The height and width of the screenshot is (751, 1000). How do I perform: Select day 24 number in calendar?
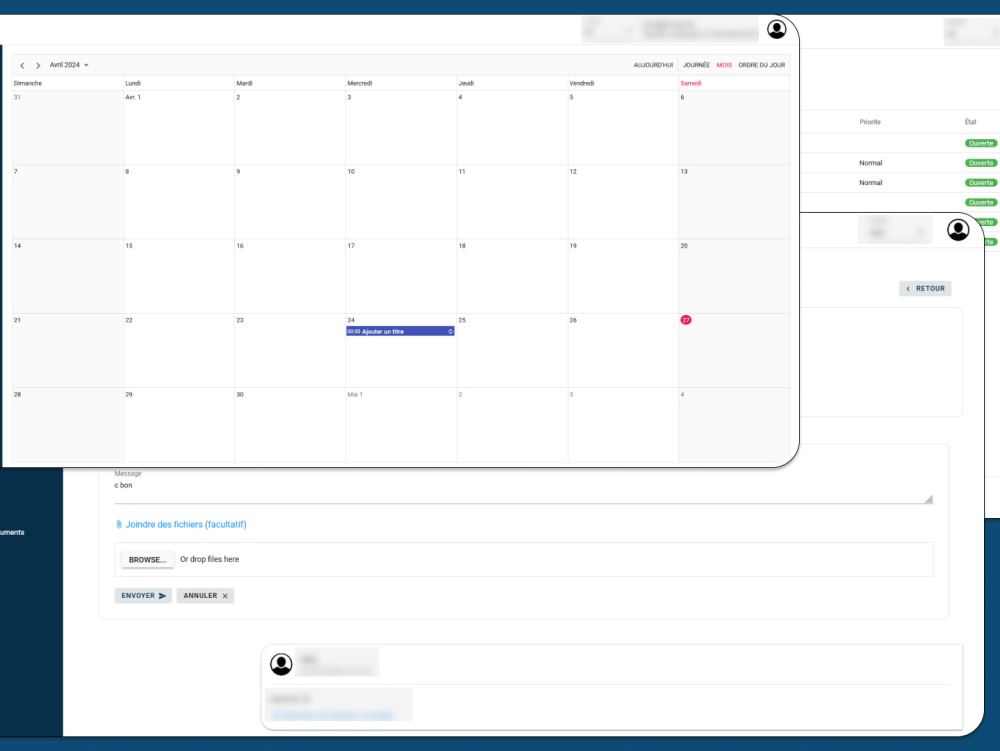pyautogui.click(x=351, y=320)
